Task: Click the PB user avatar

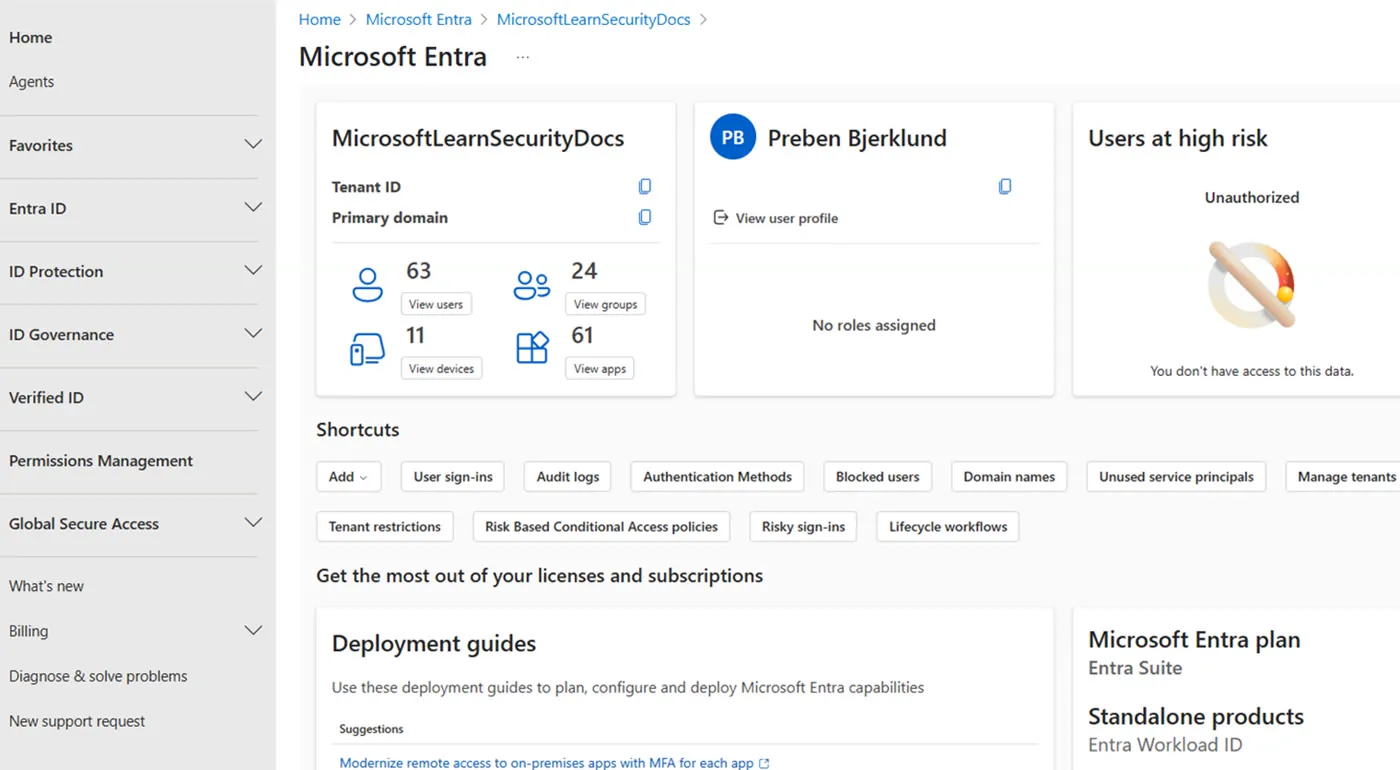Action: point(733,138)
